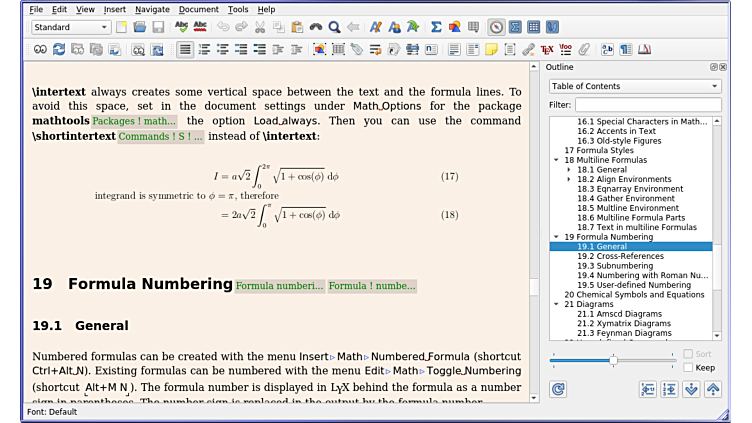Click the spellcheck icon with green checkmark

(182, 28)
